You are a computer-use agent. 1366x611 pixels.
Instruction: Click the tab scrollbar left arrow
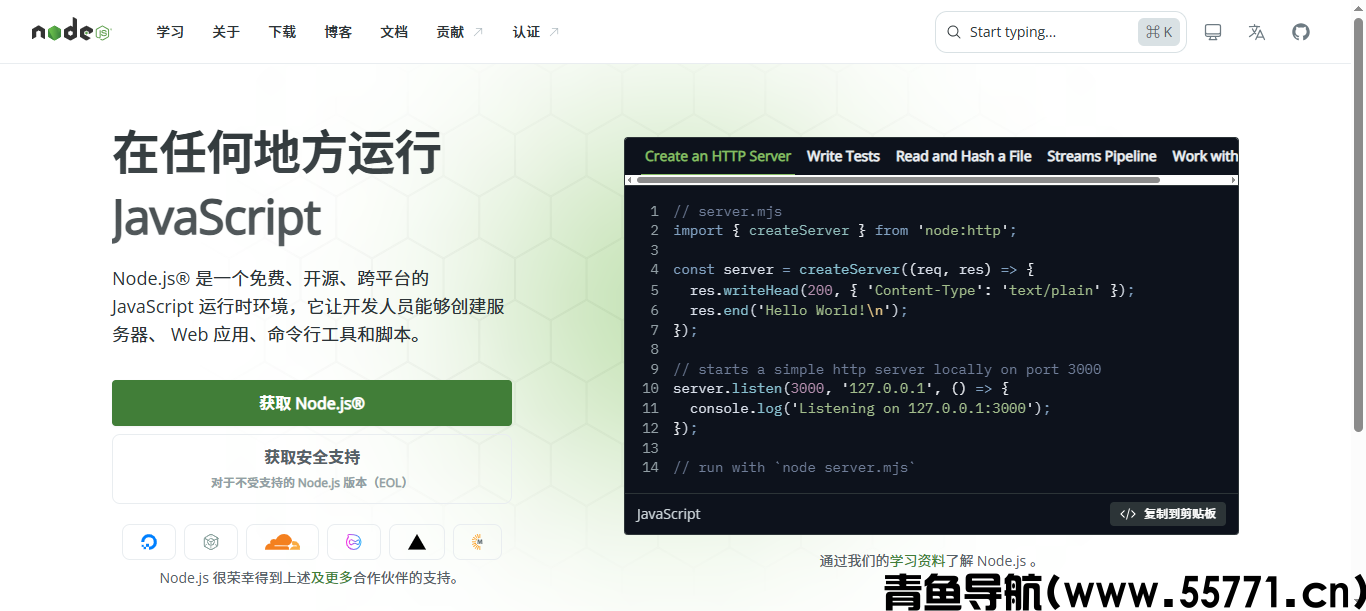629,180
